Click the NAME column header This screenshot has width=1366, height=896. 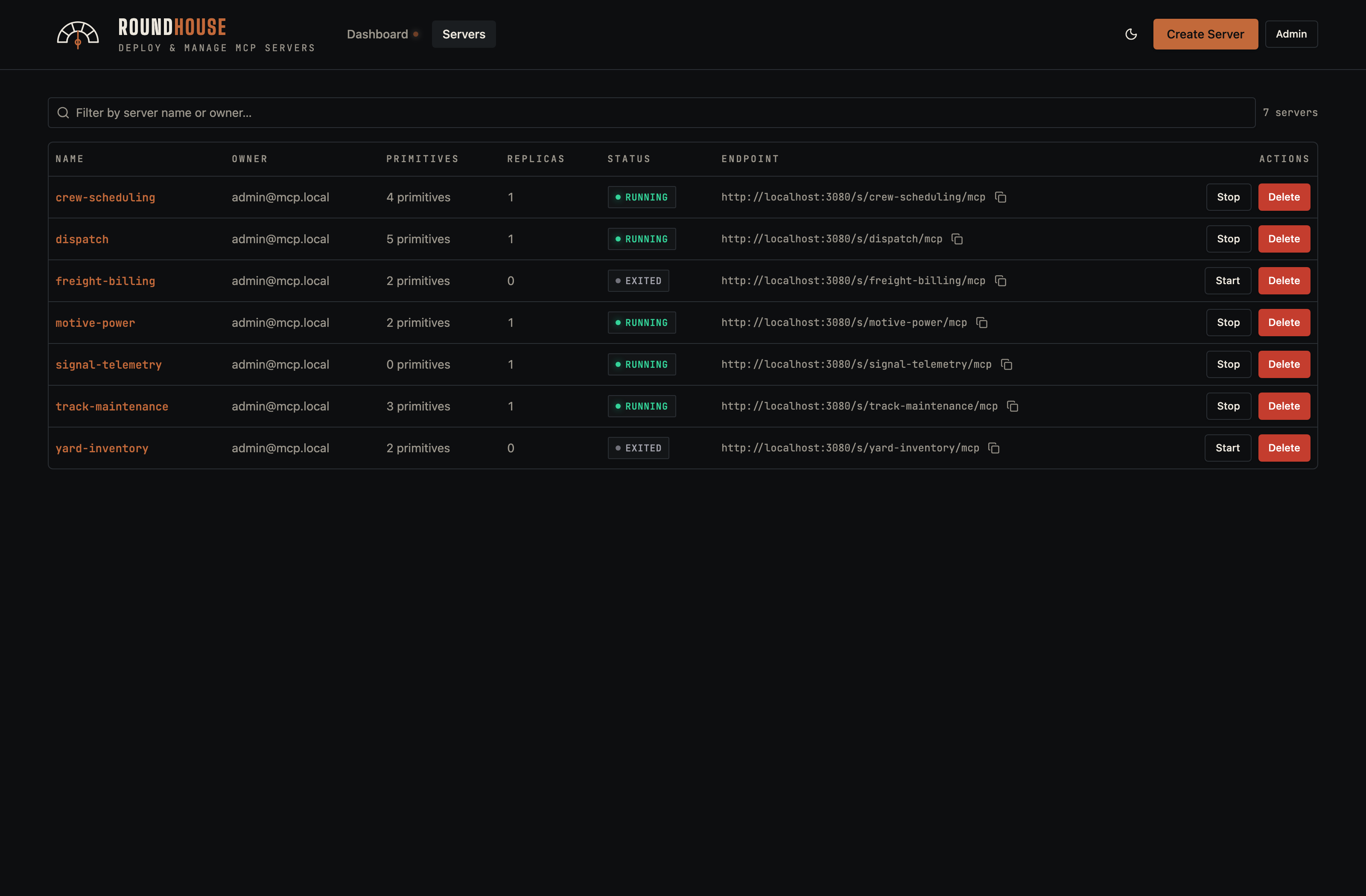pos(70,159)
